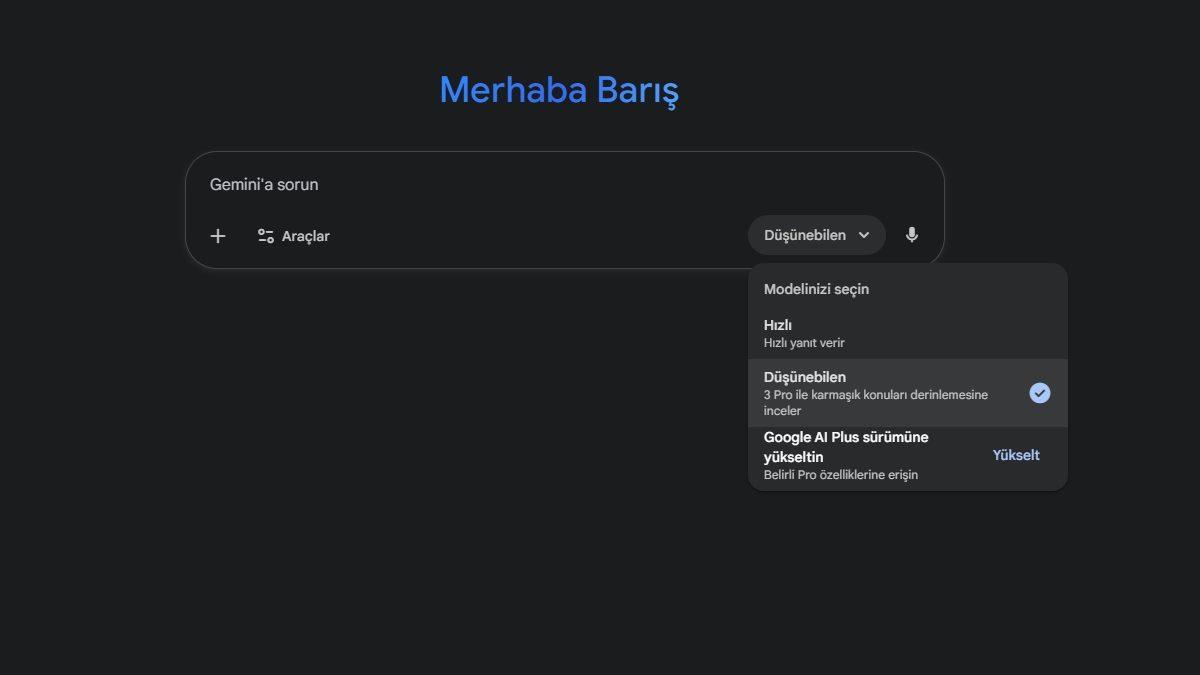Select the "Hızlı yanıt verir" description line

804,343
